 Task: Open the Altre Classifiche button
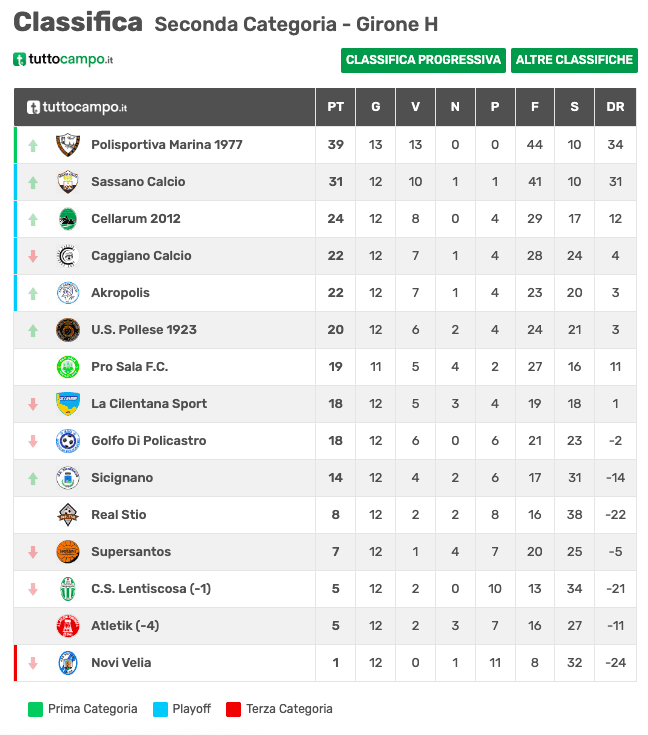574,60
